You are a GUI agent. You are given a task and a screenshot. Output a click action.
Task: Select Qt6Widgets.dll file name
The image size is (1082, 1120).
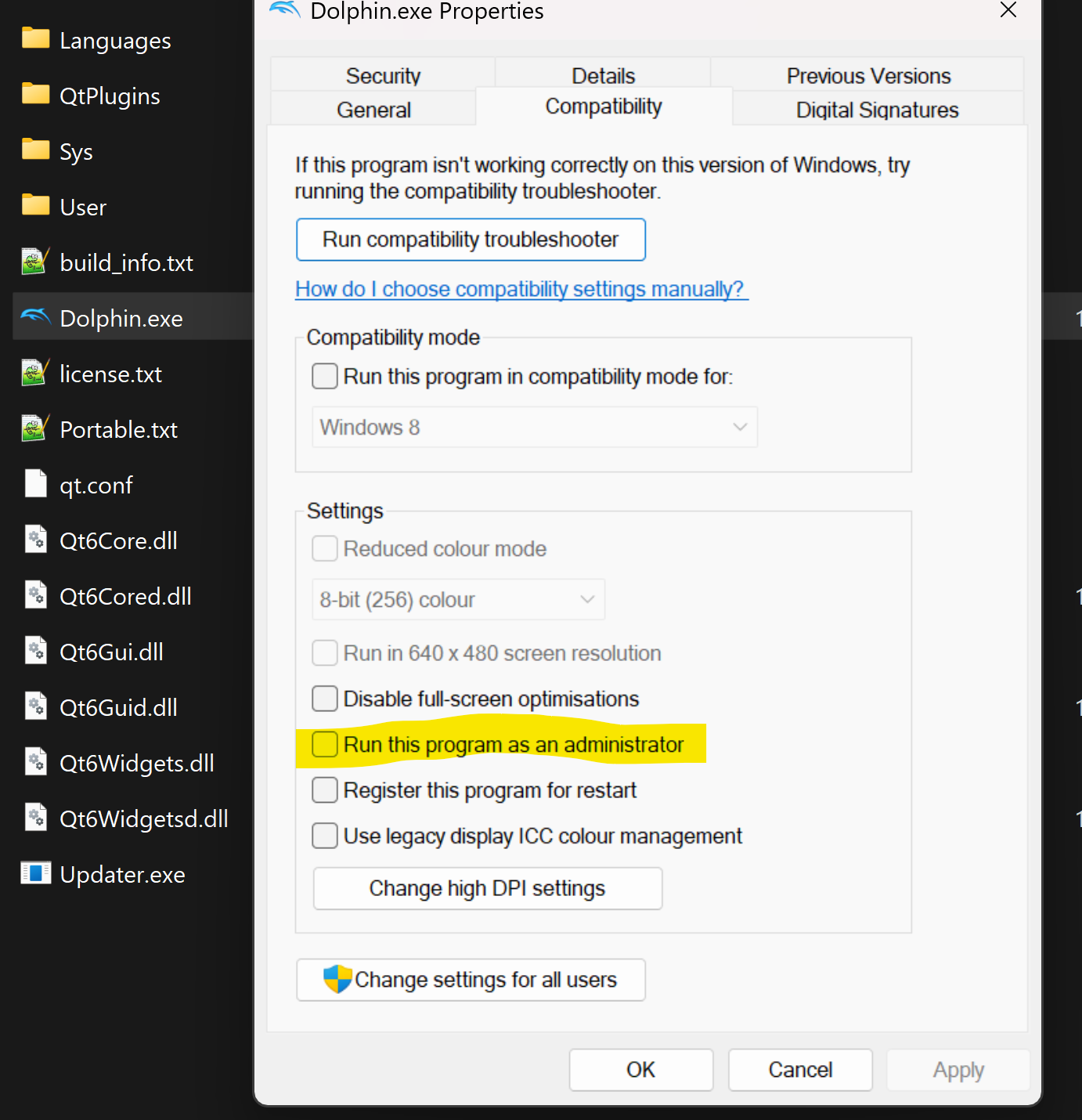click(137, 763)
